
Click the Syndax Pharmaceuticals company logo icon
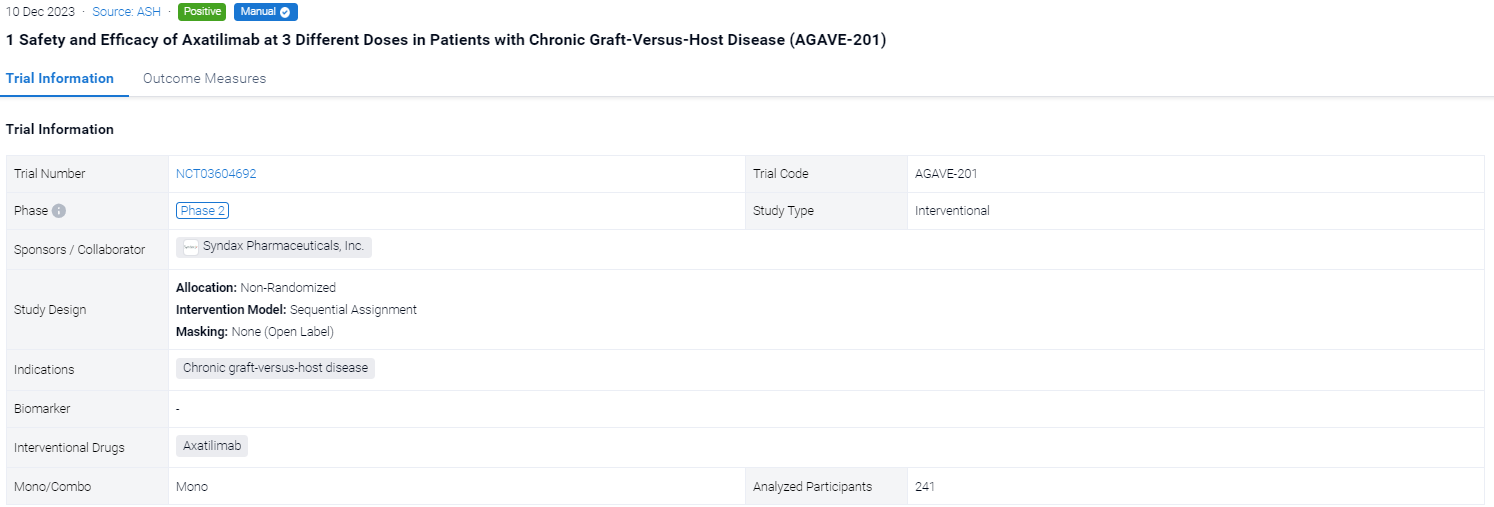(190, 247)
